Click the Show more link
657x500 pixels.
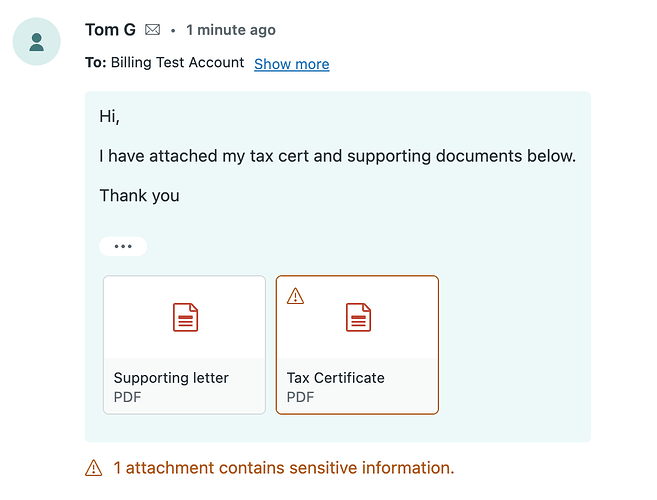point(291,64)
